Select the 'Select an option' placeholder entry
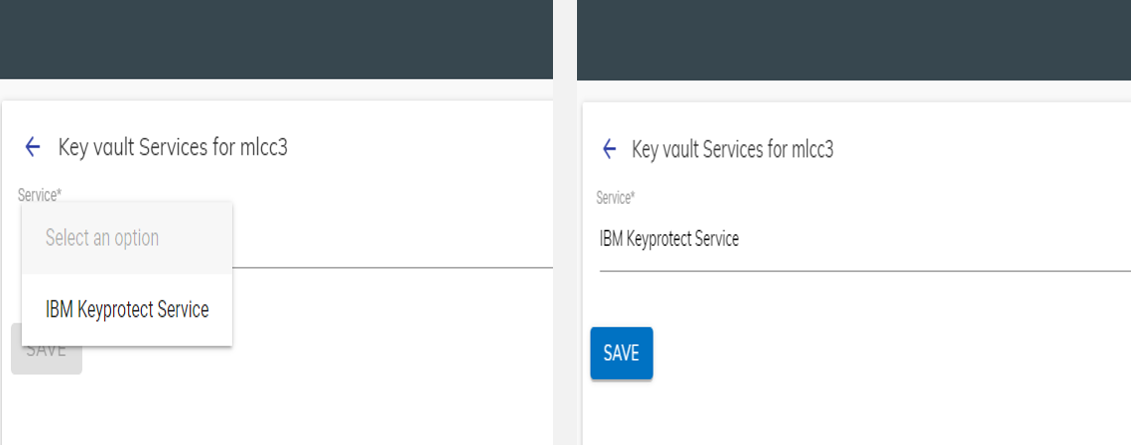 click(102, 238)
